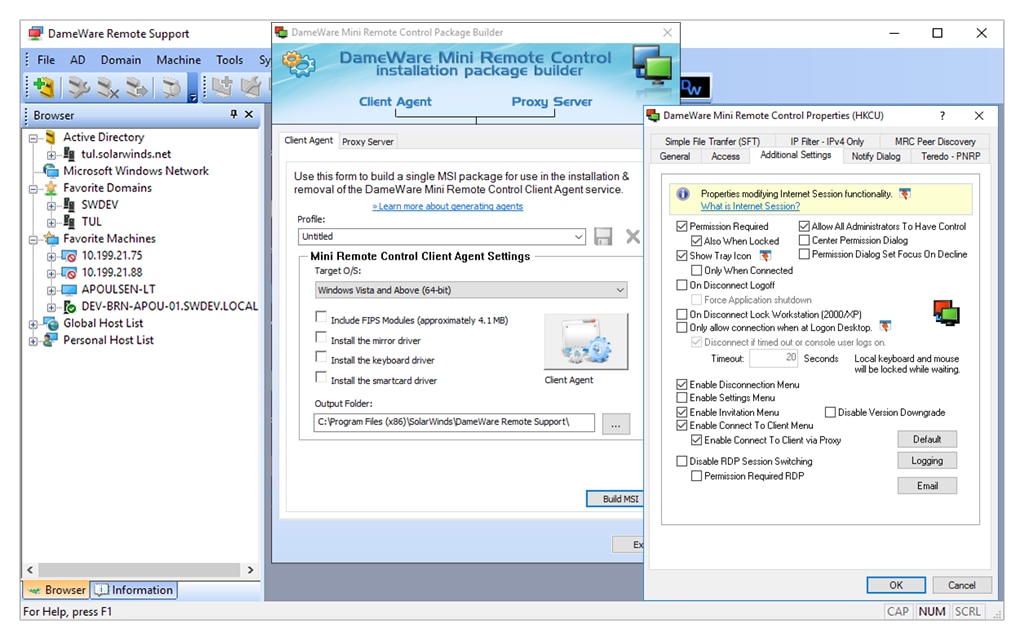
Task: Uncheck Allow All Administrators To Have Control
Action: click(803, 225)
